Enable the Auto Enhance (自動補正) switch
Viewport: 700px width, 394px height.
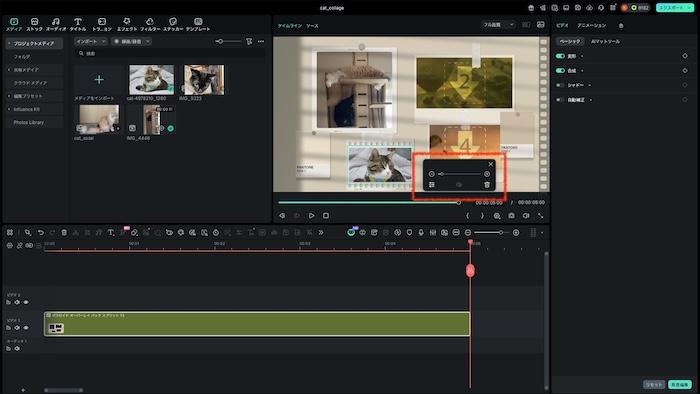click(x=560, y=100)
